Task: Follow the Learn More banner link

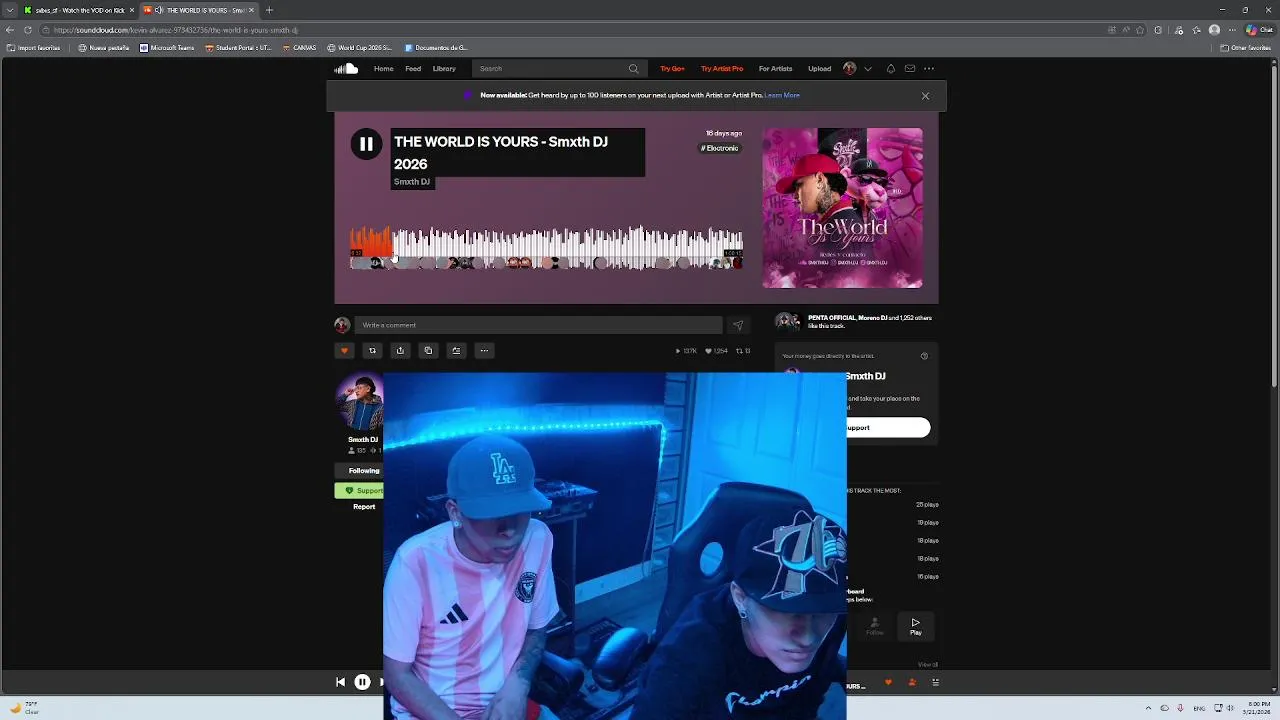Action: point(782,95)
